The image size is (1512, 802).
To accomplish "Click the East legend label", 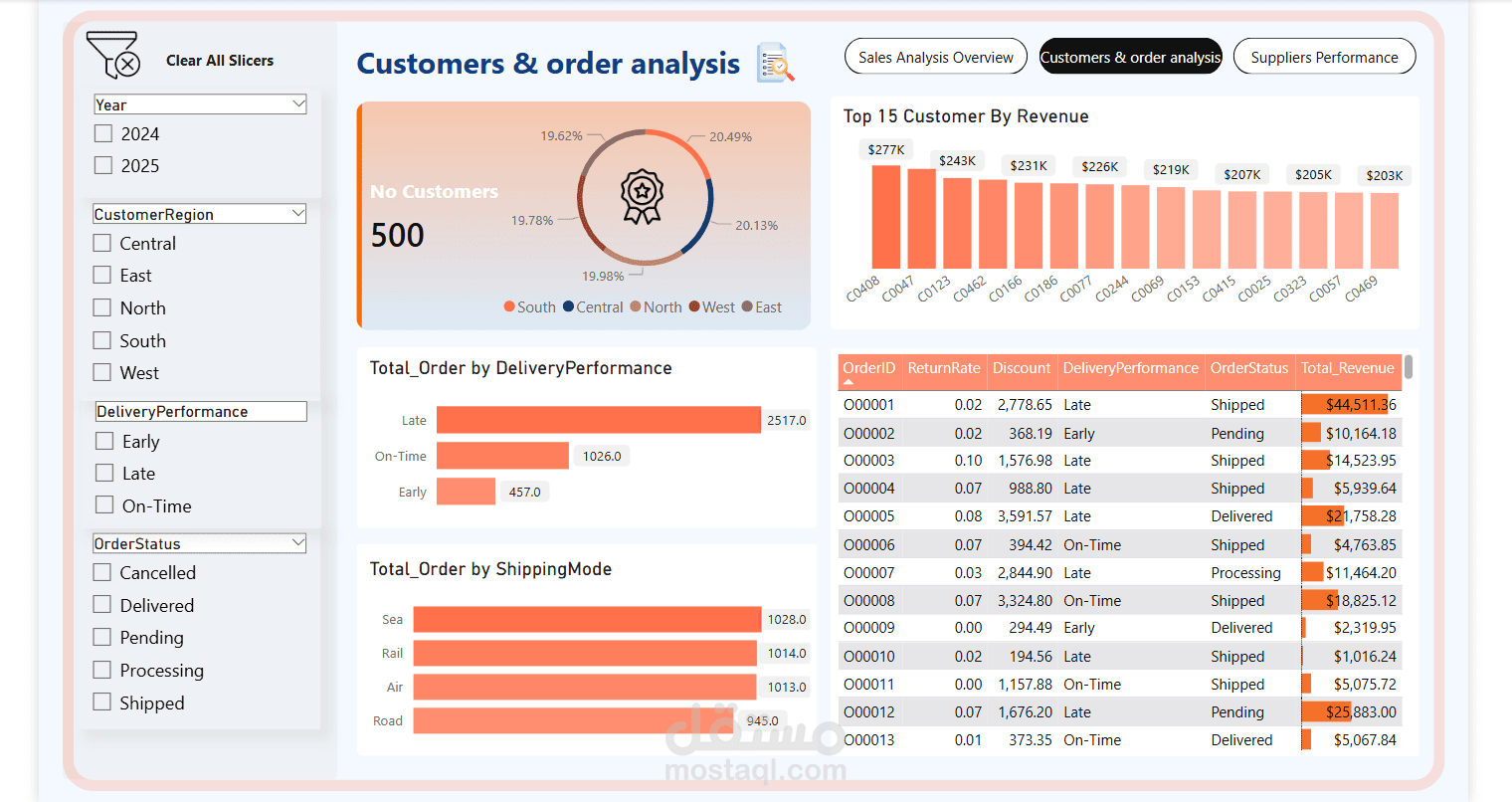I will [x=768, y=307].
